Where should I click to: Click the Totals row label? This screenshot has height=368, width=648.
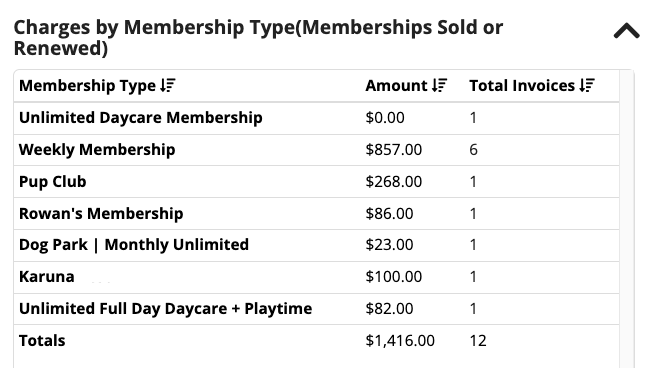[42, 341]
